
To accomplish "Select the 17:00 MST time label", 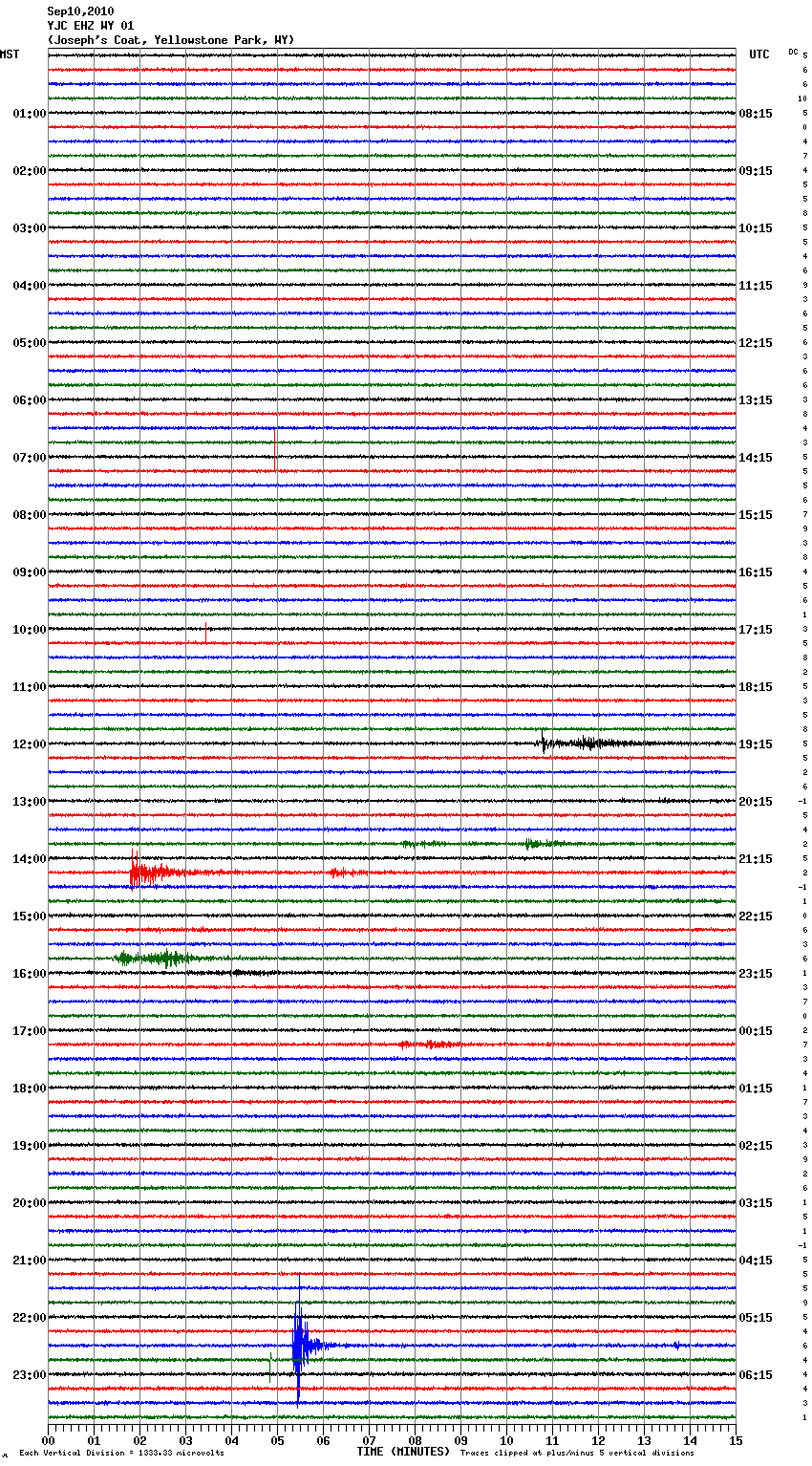I will coord(30,1031).
